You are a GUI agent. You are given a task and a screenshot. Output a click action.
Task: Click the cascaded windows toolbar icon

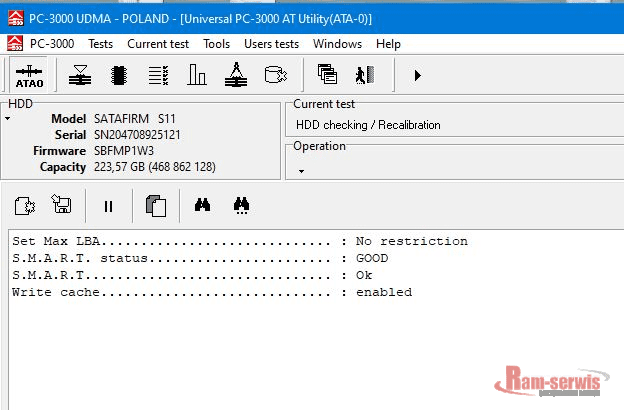pyautogui.click(x=328, y=74)
